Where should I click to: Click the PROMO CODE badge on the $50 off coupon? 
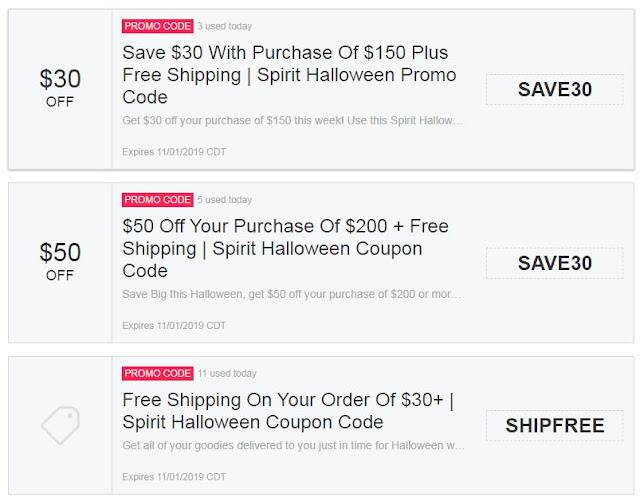[157, 200]
